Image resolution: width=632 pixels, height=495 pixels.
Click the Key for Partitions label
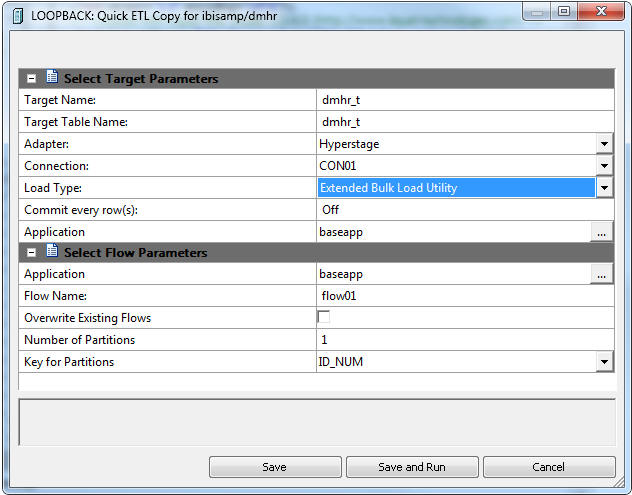pos(69,362)
